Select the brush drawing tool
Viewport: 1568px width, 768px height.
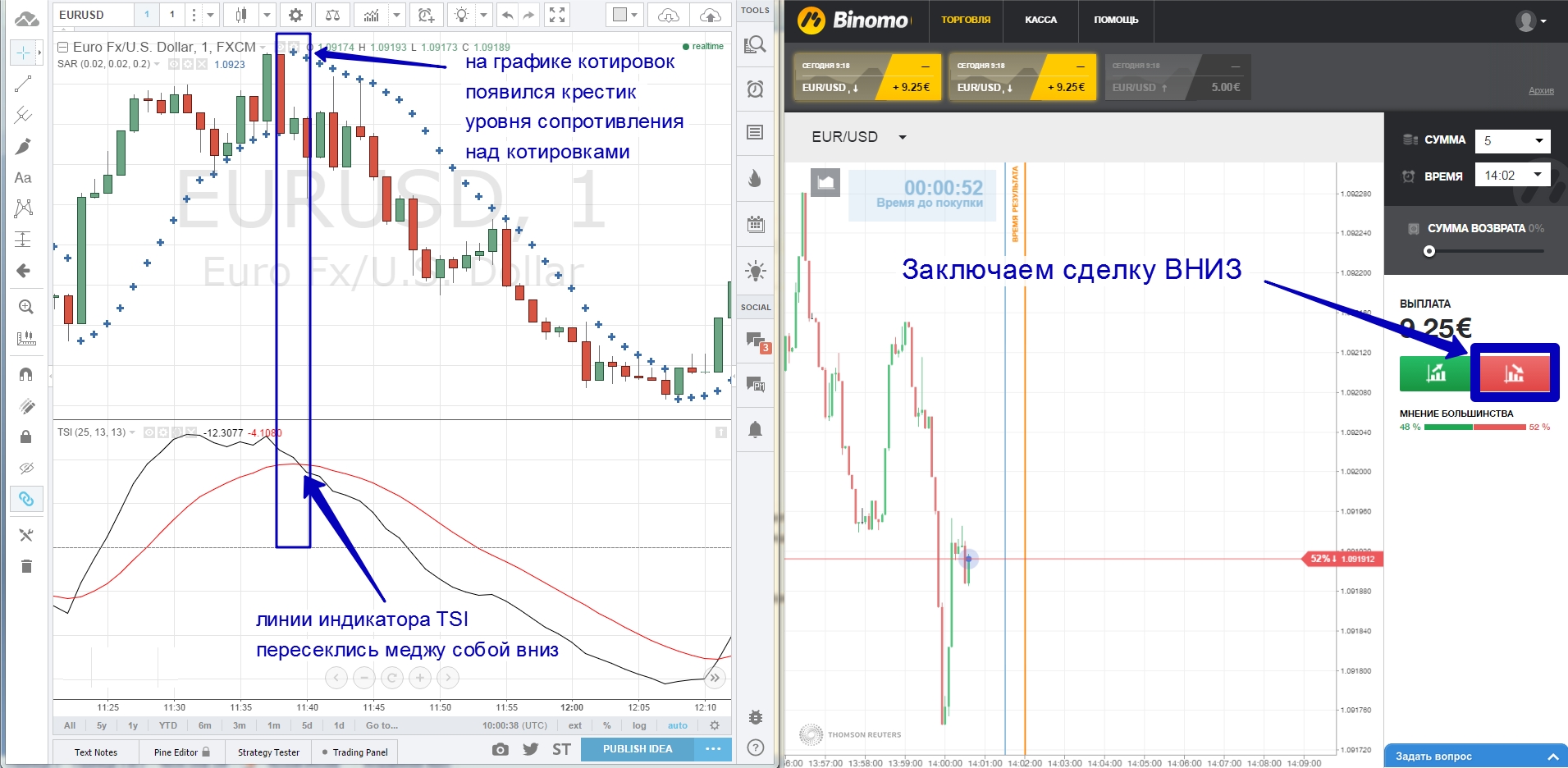(x=23, y=146)
